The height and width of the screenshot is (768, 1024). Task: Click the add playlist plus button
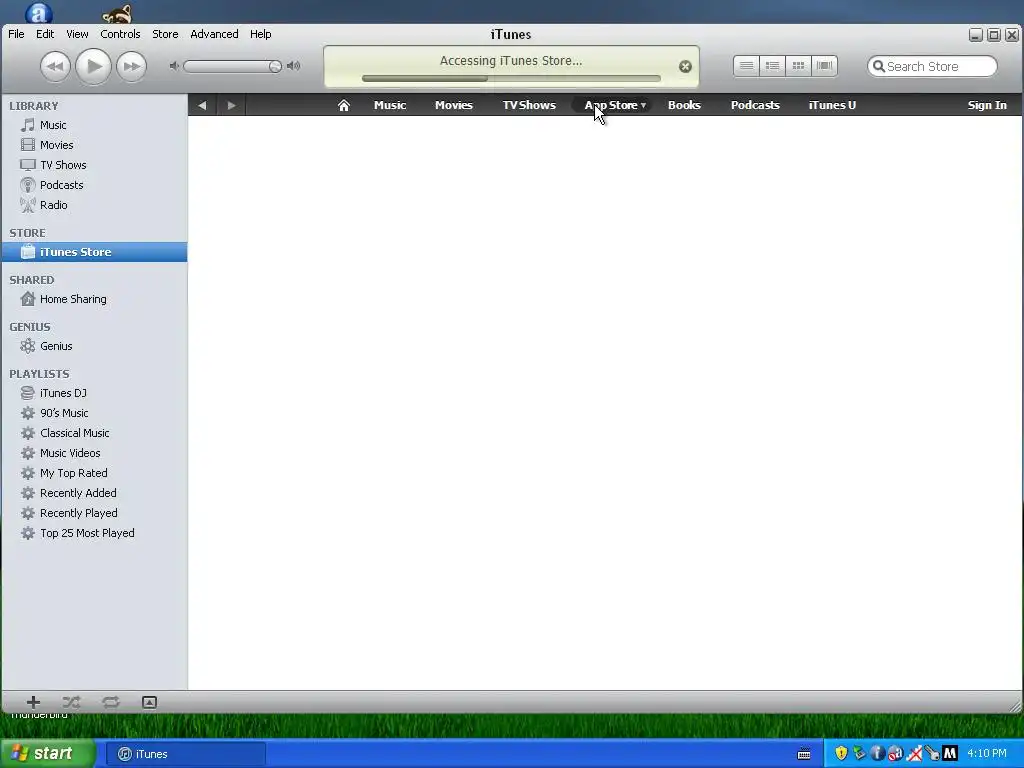pos(33,702)
